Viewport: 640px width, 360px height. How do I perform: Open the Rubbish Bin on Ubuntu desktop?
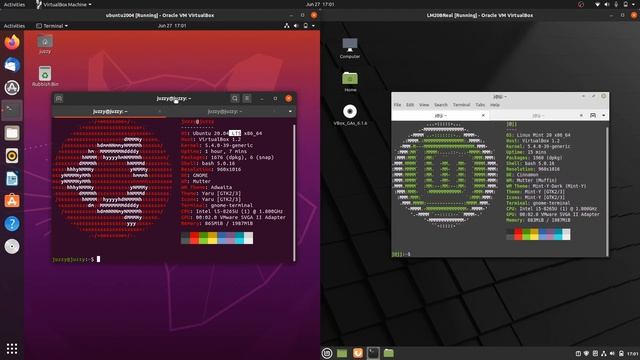point(45,76)
